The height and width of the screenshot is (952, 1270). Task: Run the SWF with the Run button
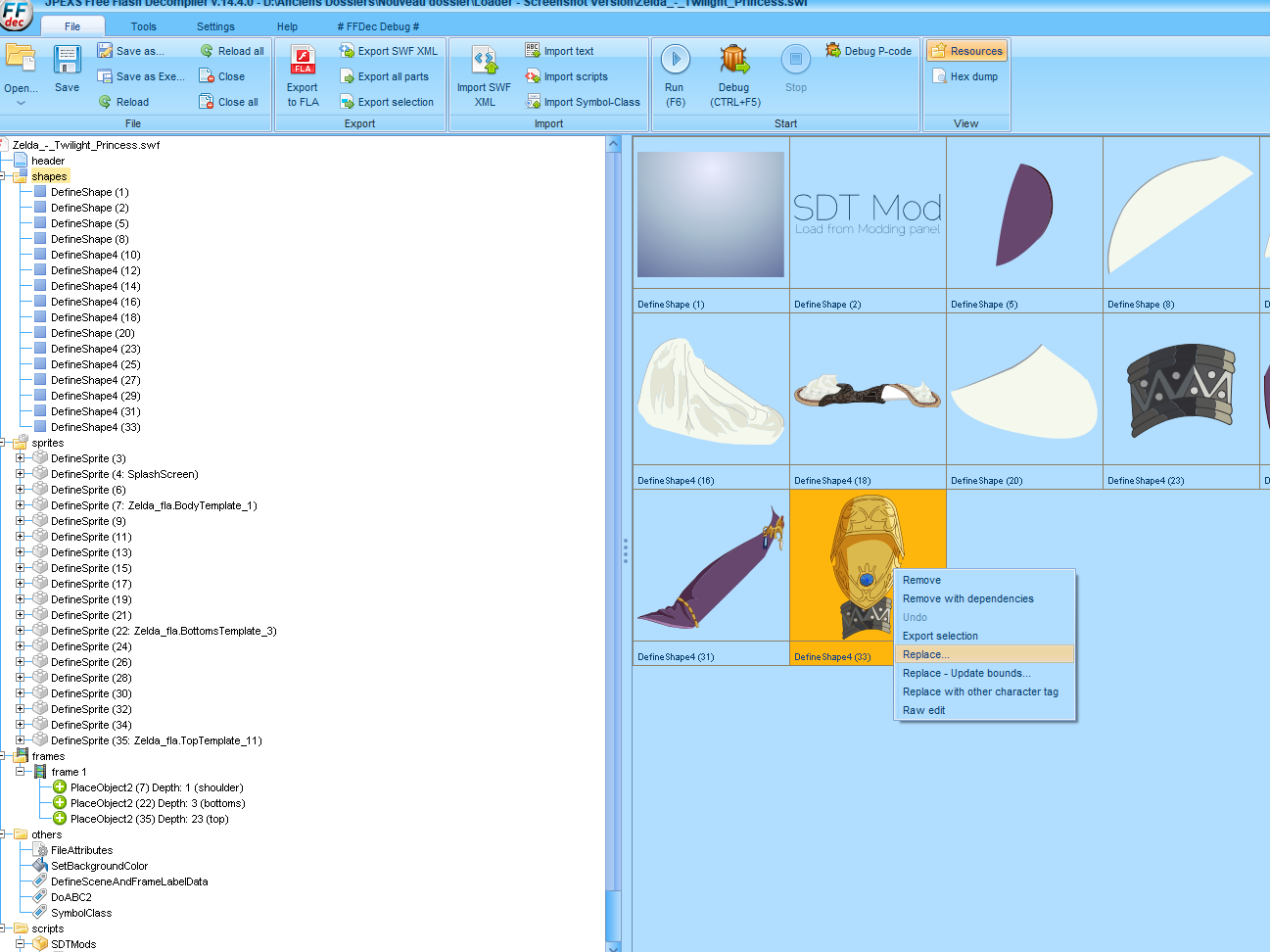pyautogui.click(x=675, y=60)
